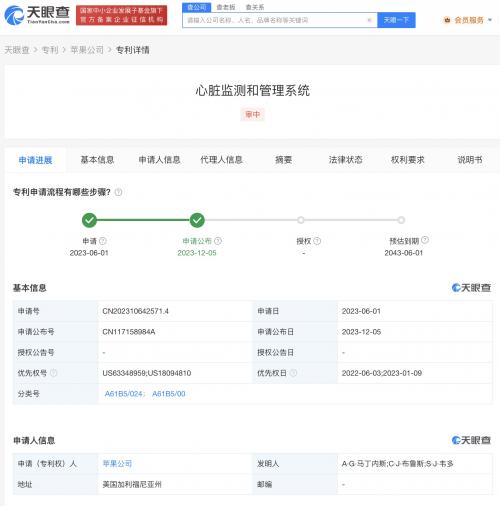Screen dimensions: 500x506
Task: Switch to the 查老板 search tab
Action: pos(226,7)
